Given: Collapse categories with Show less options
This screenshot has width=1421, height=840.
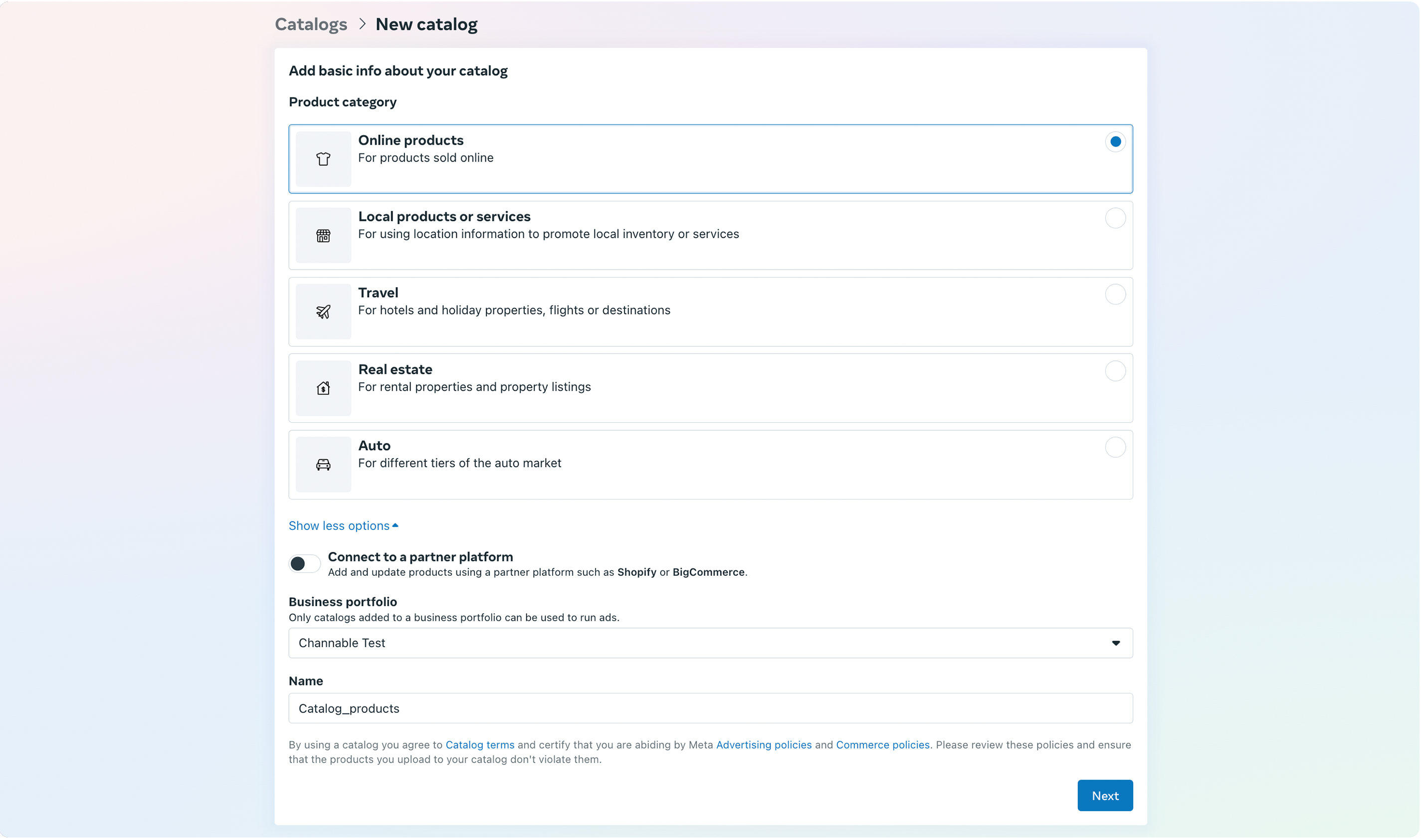Looking at the screenshot, I should pyautogui.click(x=343, y=526).
